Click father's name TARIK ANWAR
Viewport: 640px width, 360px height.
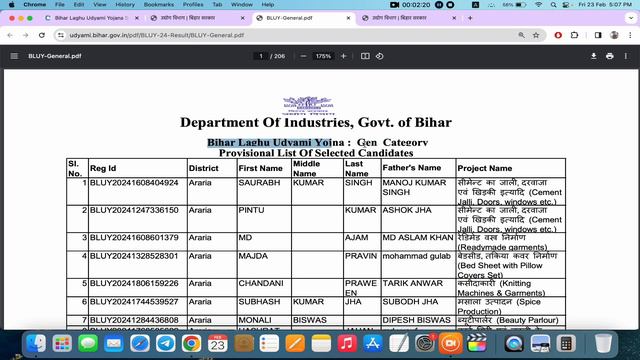(x=413, y=283)
